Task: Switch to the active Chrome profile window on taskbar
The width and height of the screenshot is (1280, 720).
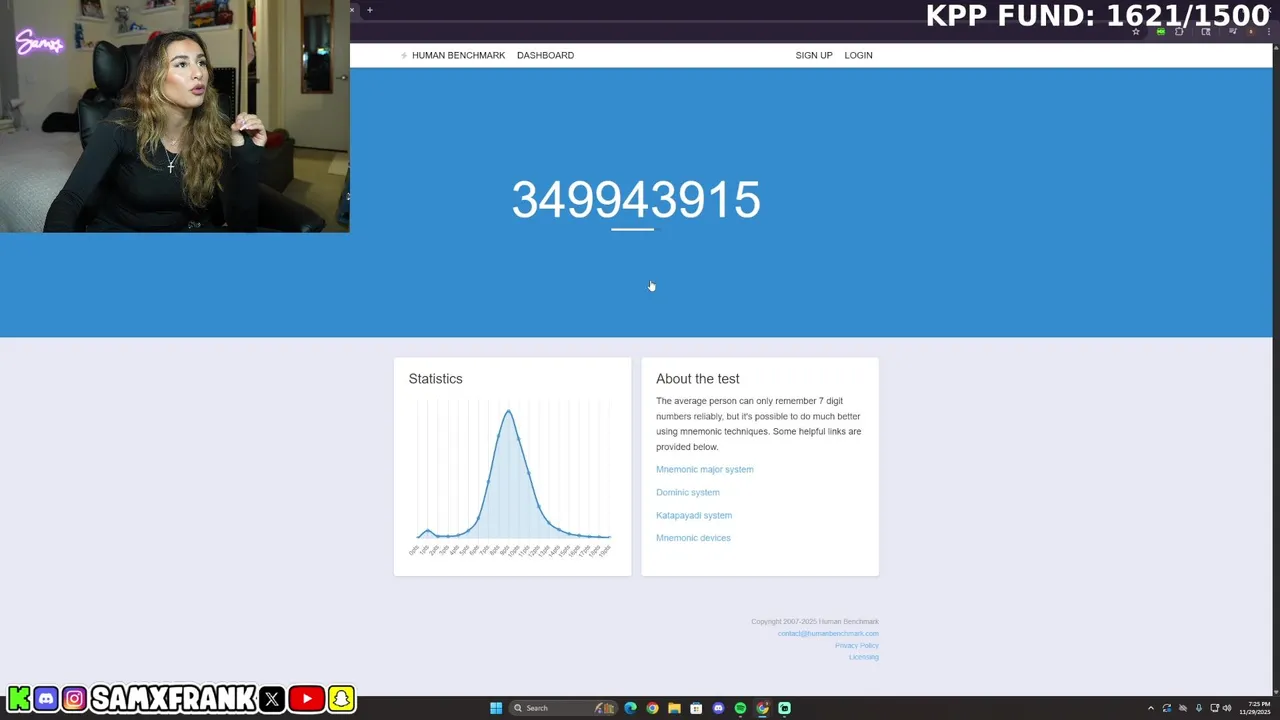Action: [x=762, y=708]
